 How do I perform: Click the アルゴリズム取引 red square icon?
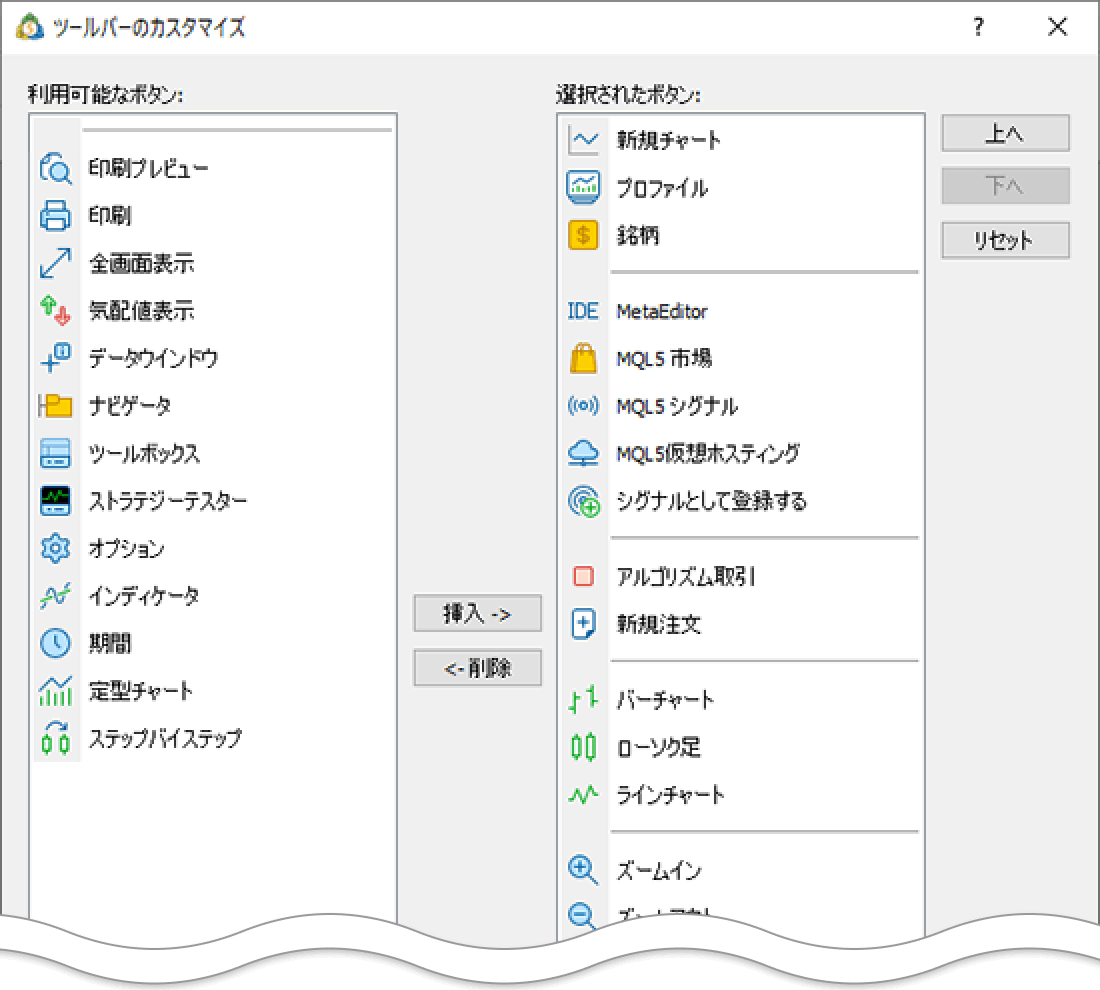(583, 576)
